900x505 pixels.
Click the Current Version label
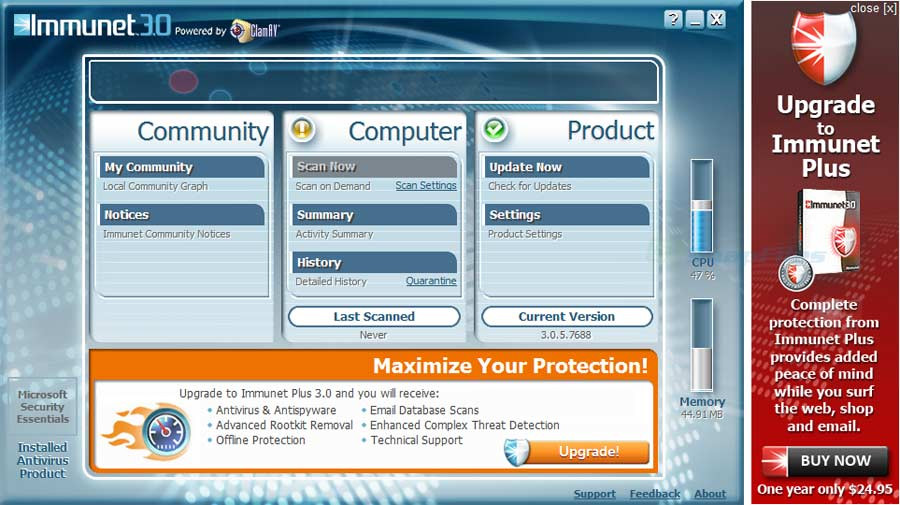coord(567,317)
